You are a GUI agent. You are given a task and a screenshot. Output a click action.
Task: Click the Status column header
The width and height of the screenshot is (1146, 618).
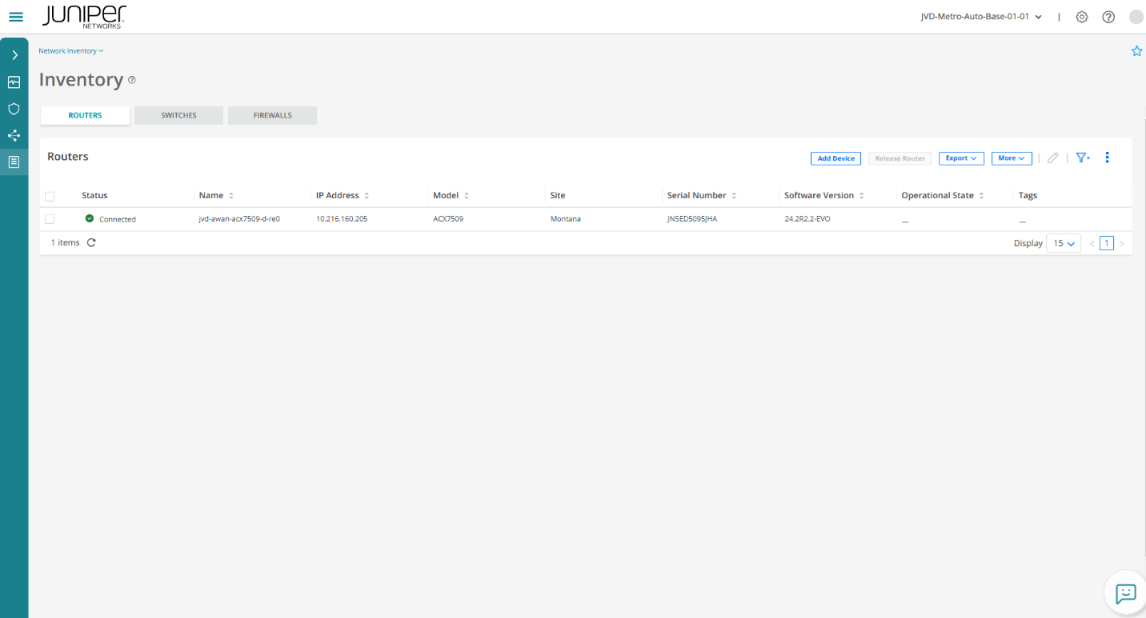(94, 196)
